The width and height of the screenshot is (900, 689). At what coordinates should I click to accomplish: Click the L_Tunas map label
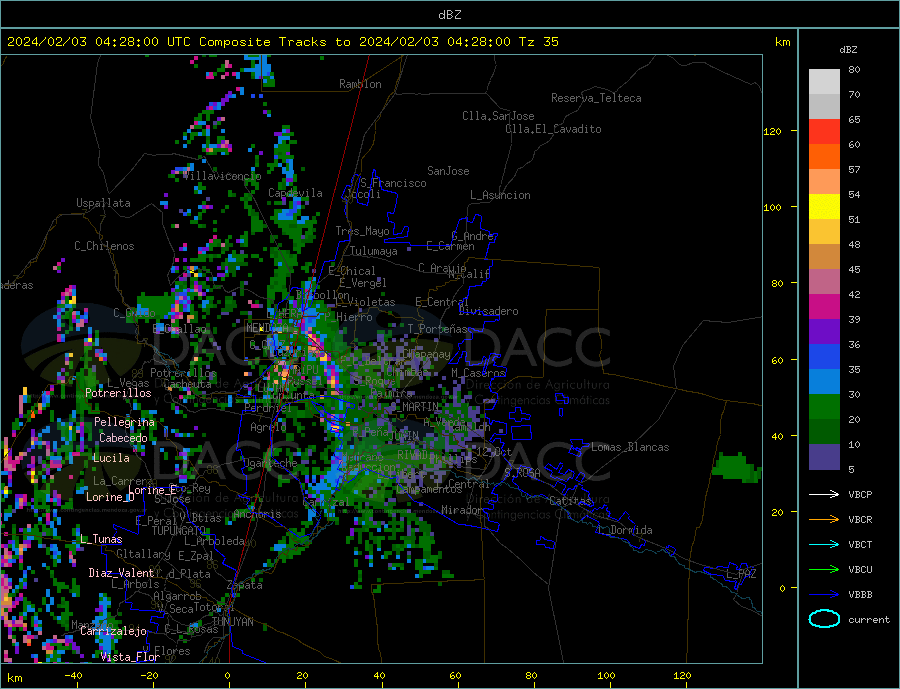101,539
